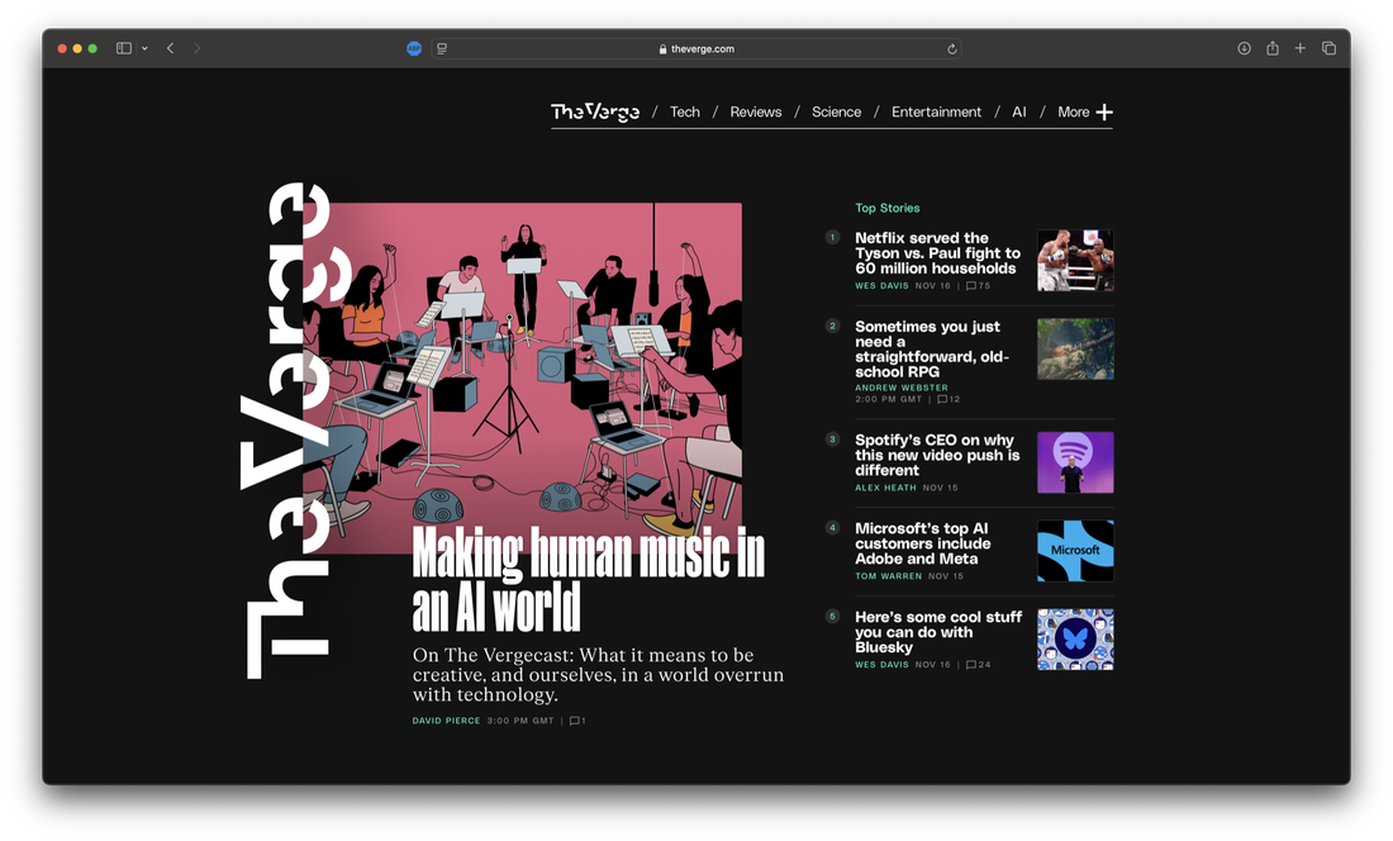Screen dimensions: 1393x841
Task: Open the orchestra illustration hero image
Action: click(522, 377)
